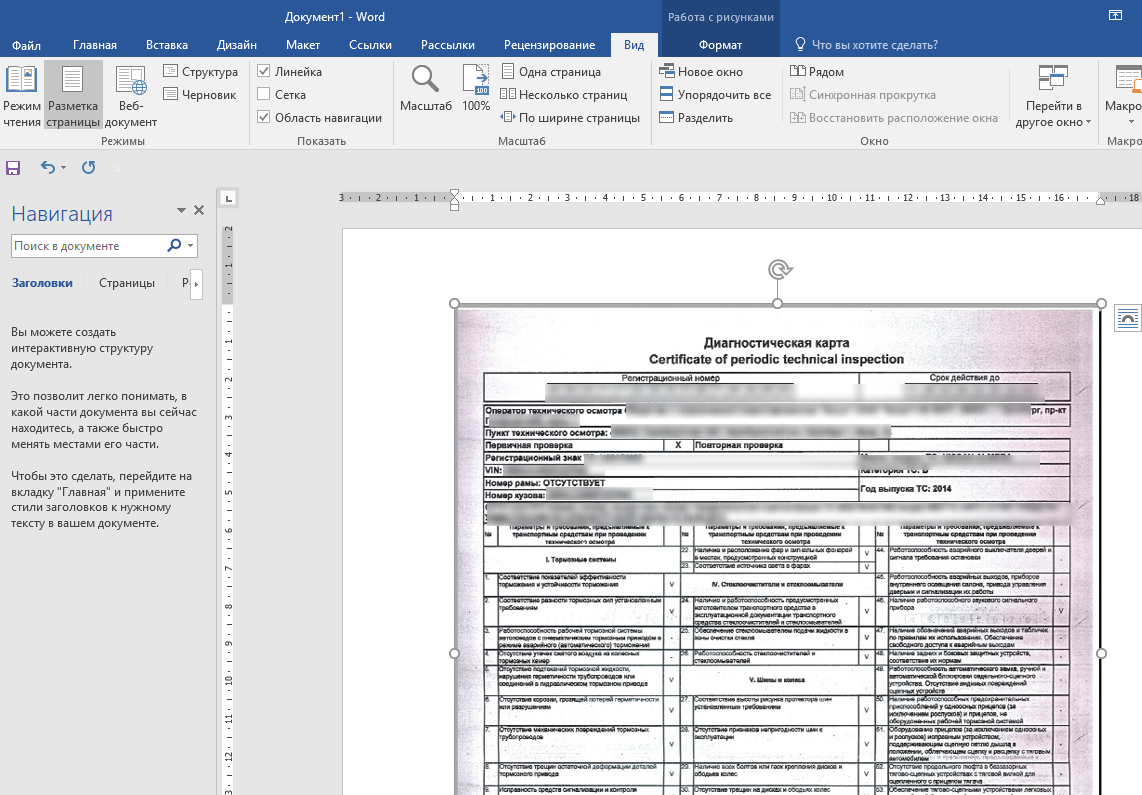Open the Вставка ribbon tab

pos(166,45)
